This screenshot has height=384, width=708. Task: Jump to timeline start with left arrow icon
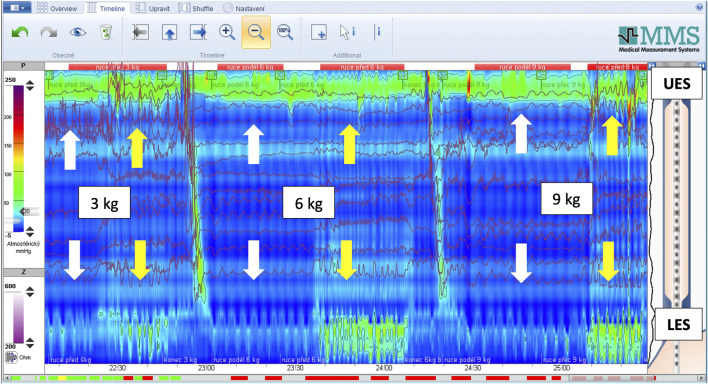pyautogui.click(x=140, y=33)
